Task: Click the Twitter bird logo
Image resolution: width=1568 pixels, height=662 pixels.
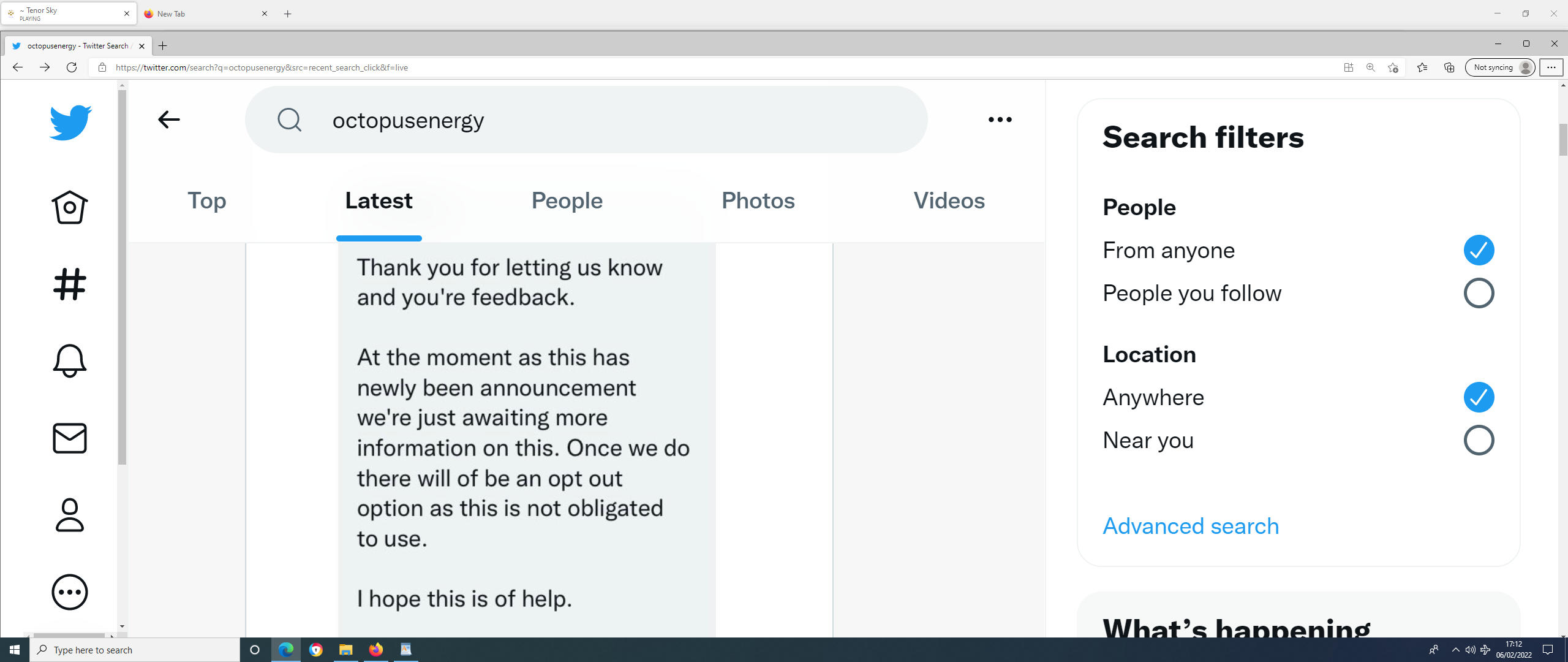Action: [71, 122]
